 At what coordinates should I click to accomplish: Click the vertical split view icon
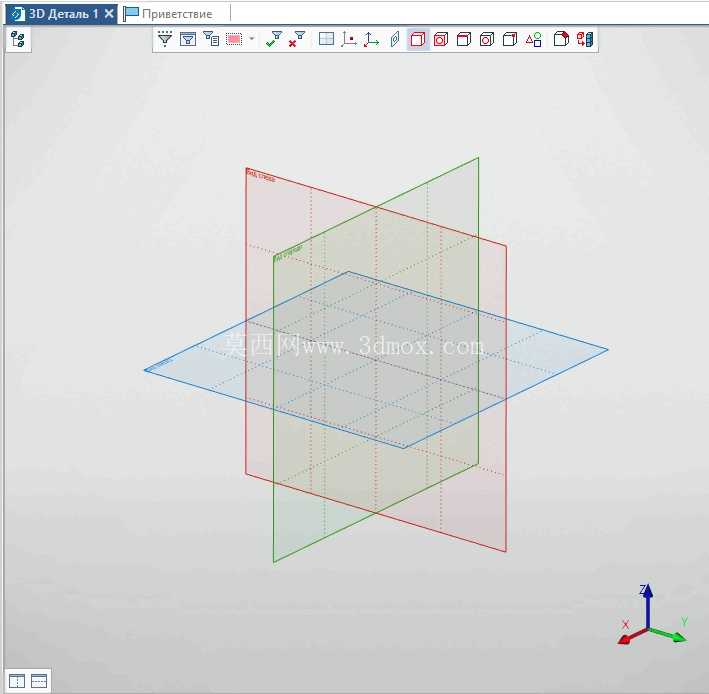coord(17,681)
